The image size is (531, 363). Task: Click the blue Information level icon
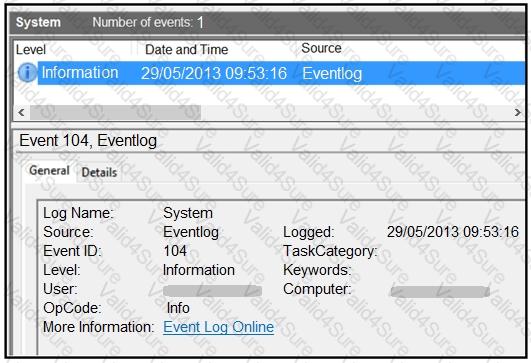coord(27,72)
